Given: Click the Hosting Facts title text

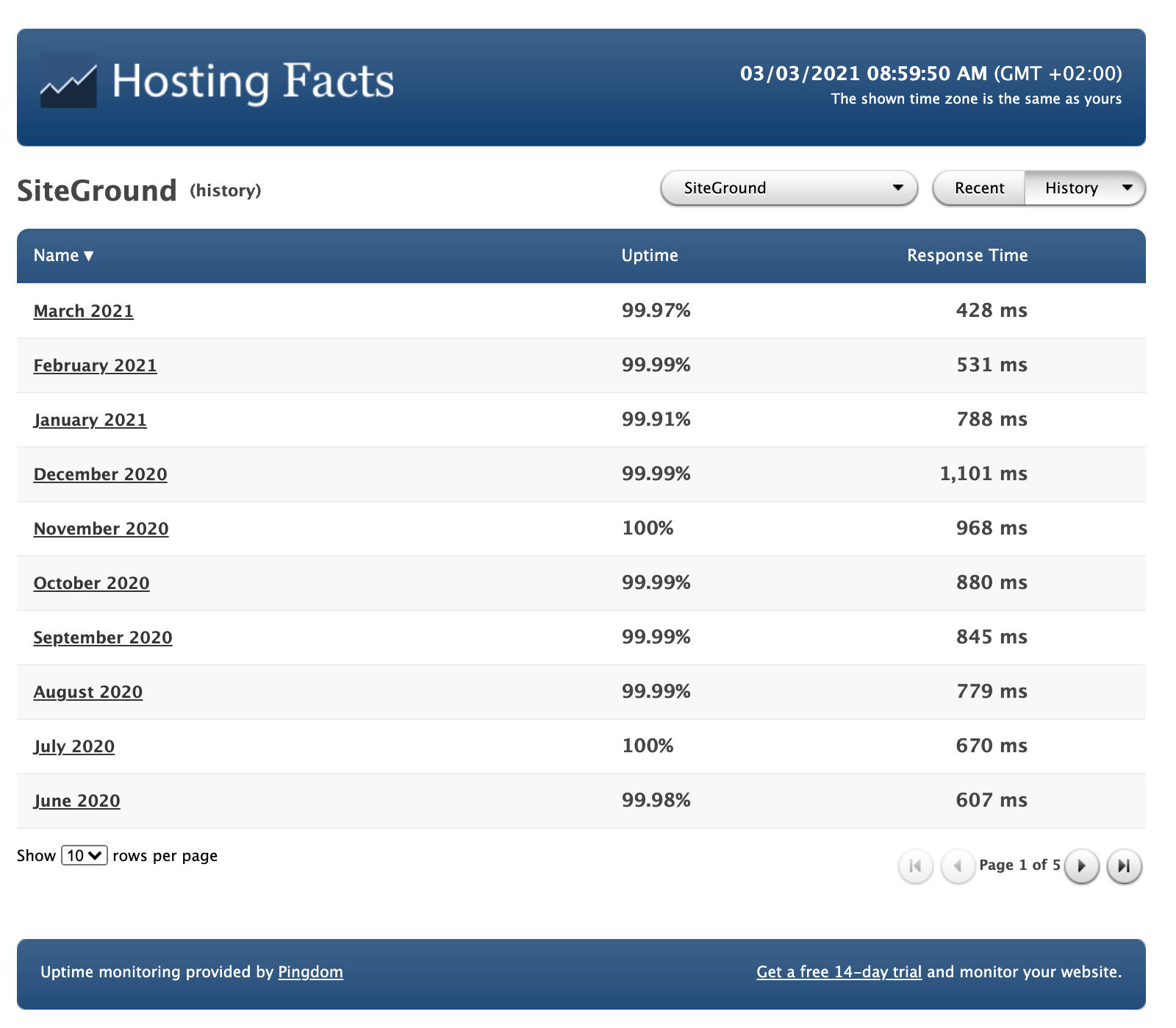Looking at the screenshot, I should coord(254,81).
